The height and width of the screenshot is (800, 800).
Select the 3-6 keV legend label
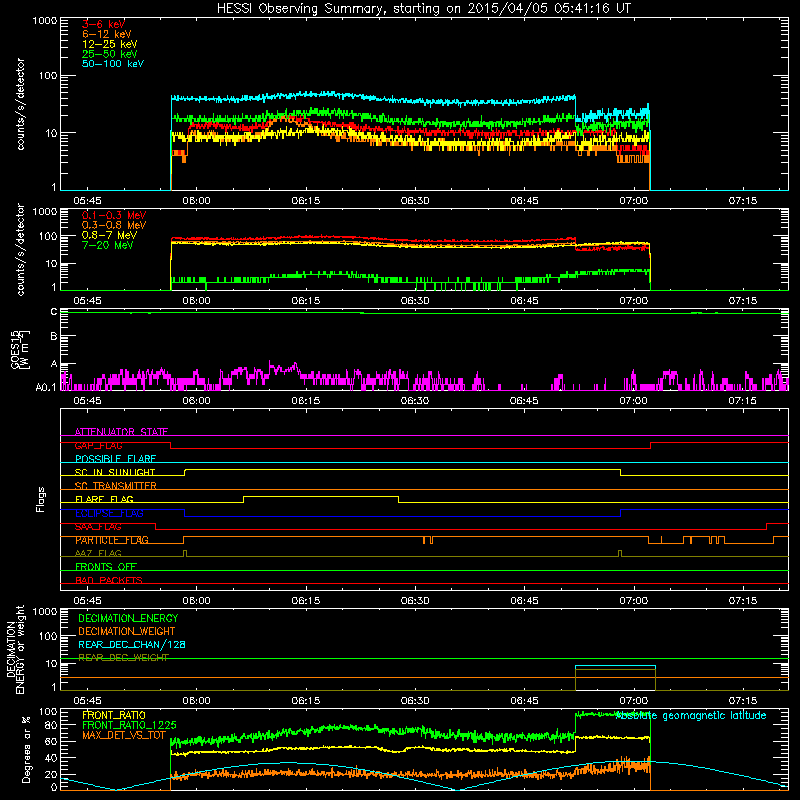(x=103, y=24)
